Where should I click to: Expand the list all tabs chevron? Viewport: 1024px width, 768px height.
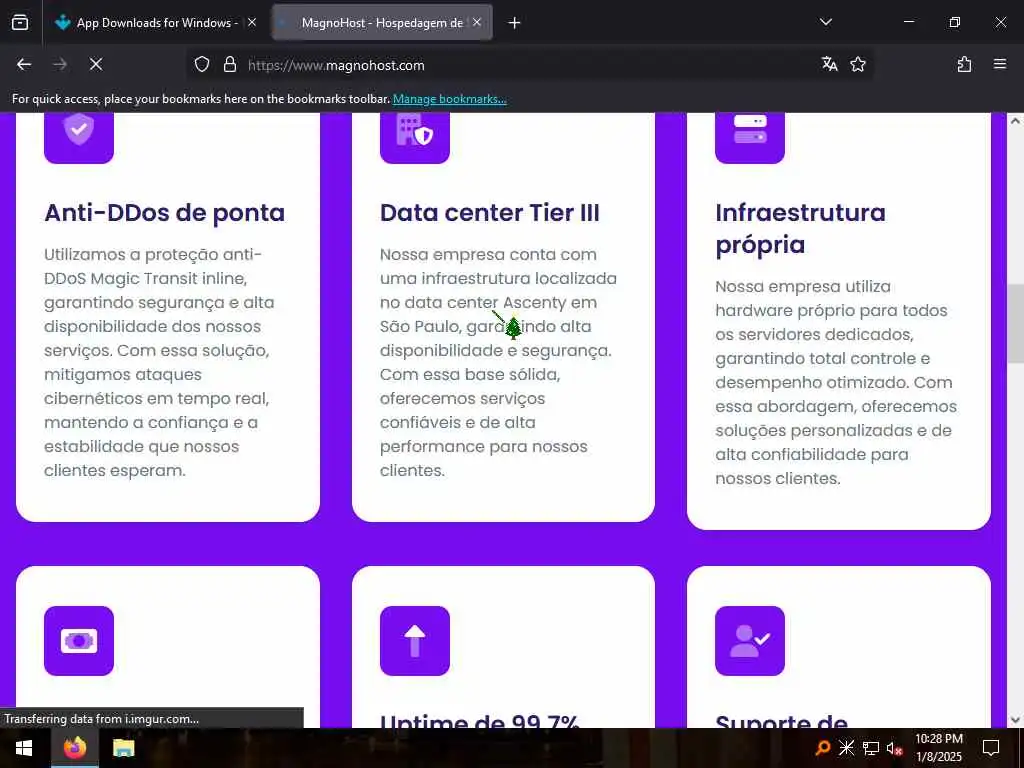point(826,22)
